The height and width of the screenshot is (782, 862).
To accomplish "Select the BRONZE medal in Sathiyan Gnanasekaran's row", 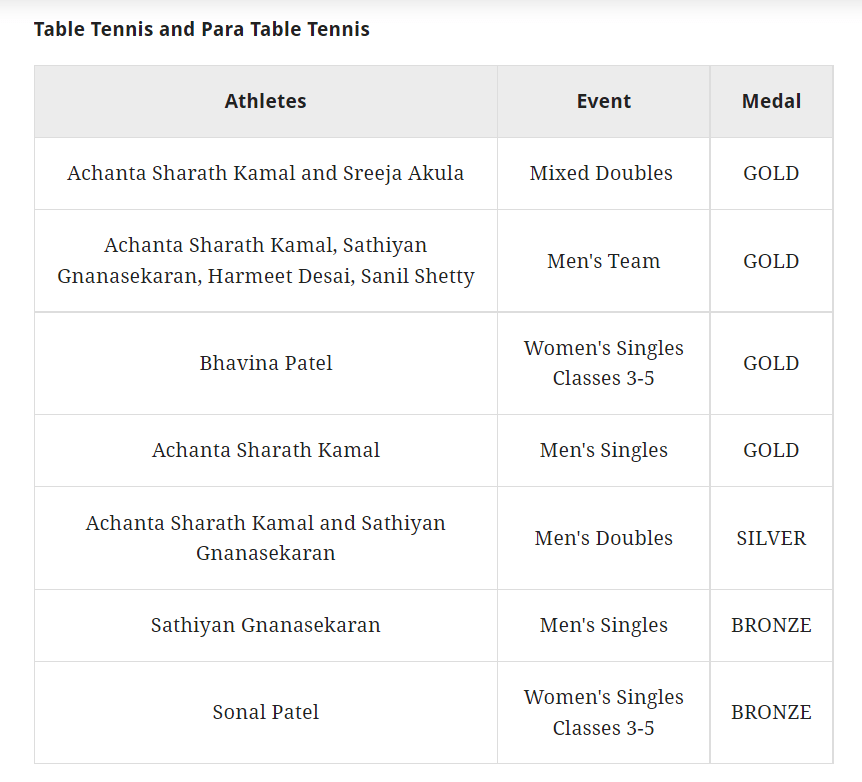I will (x=771, y=625).
